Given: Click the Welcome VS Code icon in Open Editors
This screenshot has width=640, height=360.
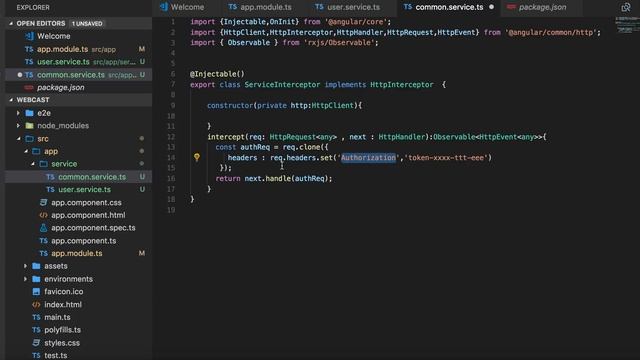Looking at the screenshot, I should coord(29,36).
